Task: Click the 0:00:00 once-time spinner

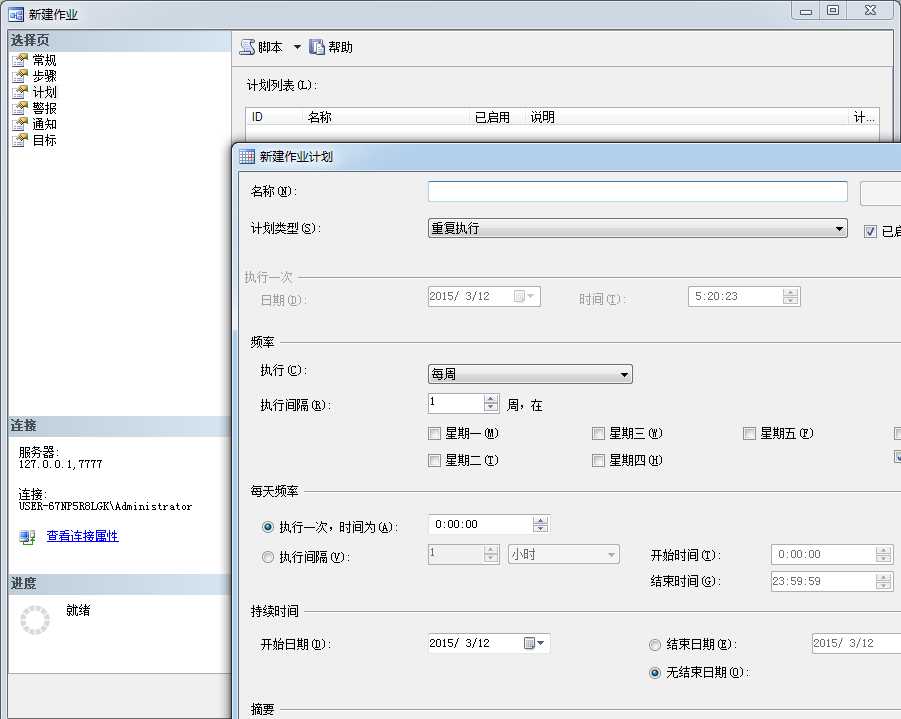Action: [540, 524]
